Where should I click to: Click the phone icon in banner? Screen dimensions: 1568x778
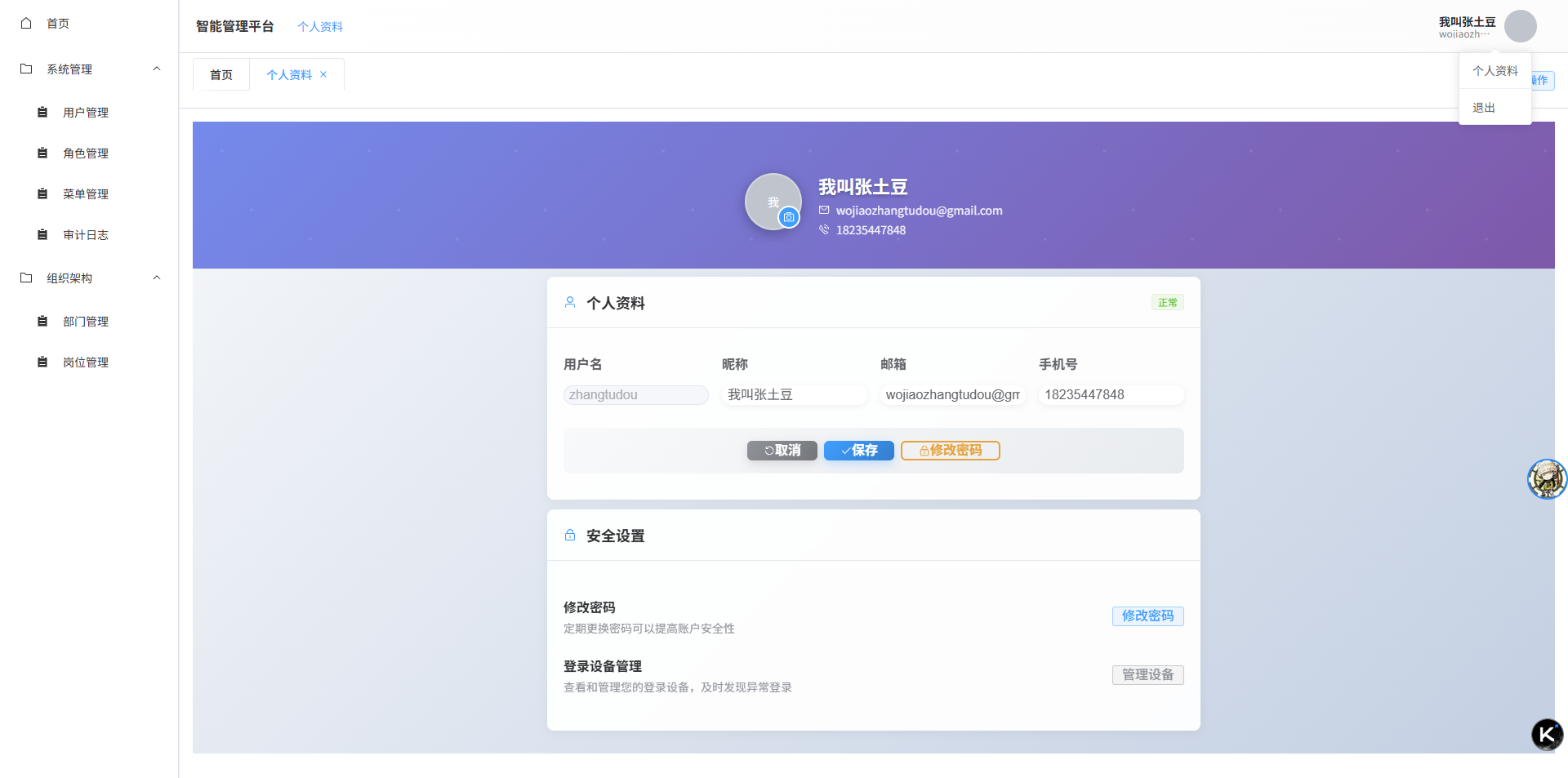(824, 229)
